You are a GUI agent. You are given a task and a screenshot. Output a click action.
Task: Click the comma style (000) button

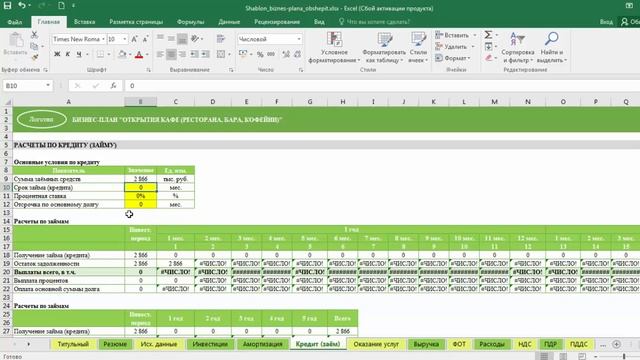271,54
